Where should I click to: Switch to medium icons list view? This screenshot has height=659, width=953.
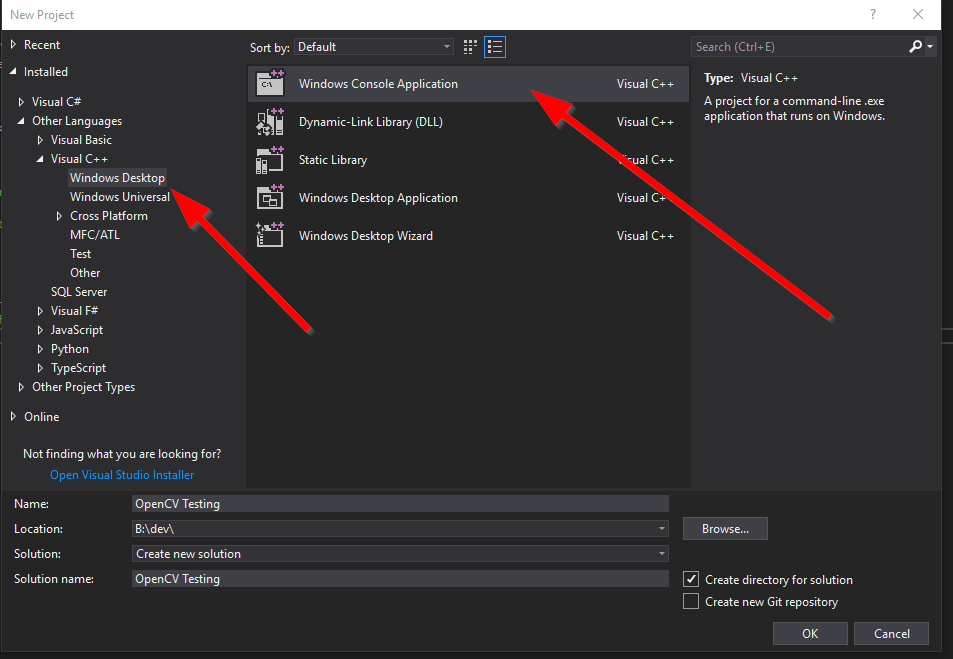tap(495, 47)
